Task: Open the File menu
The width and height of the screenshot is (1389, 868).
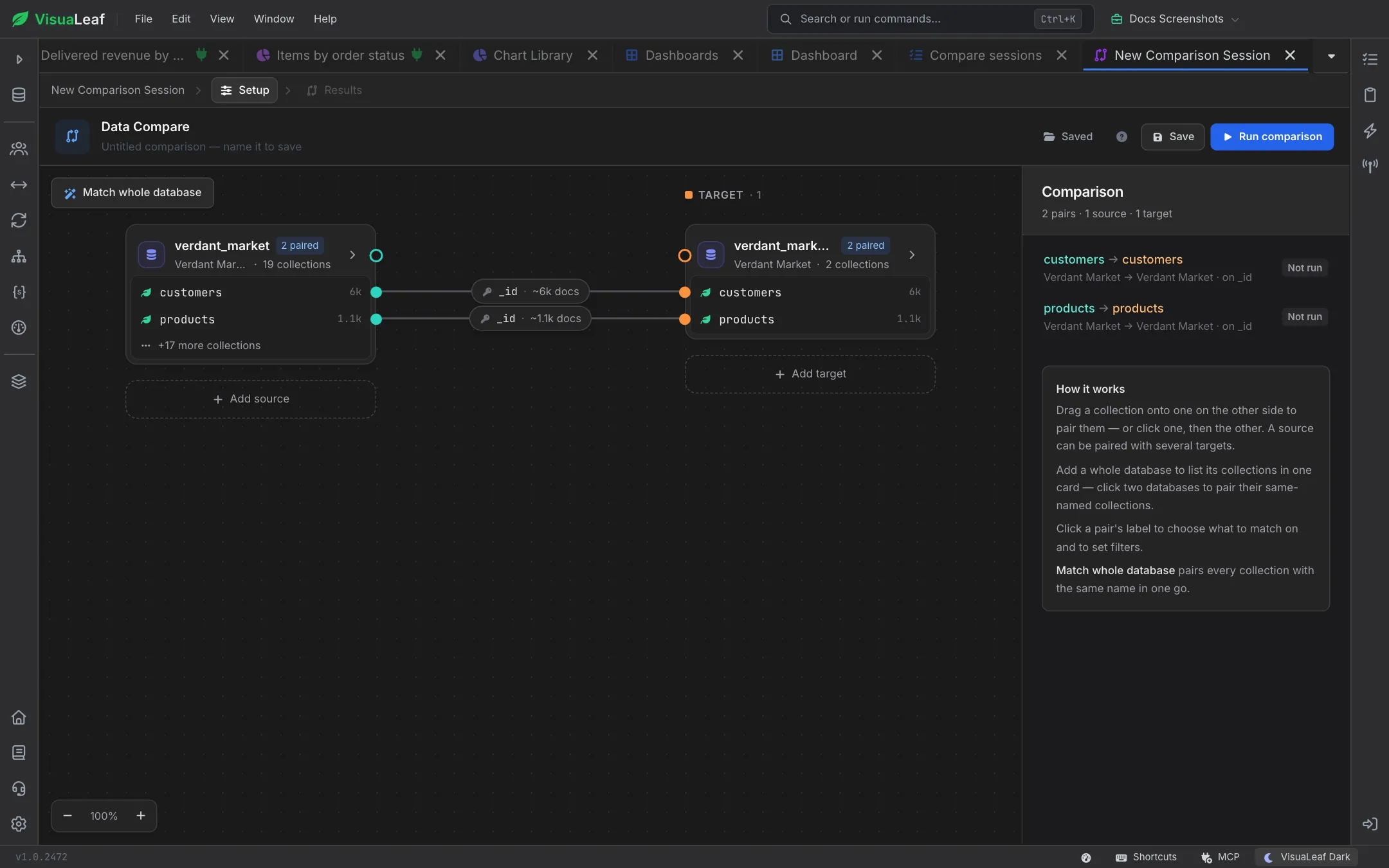Action: point(143,19)
